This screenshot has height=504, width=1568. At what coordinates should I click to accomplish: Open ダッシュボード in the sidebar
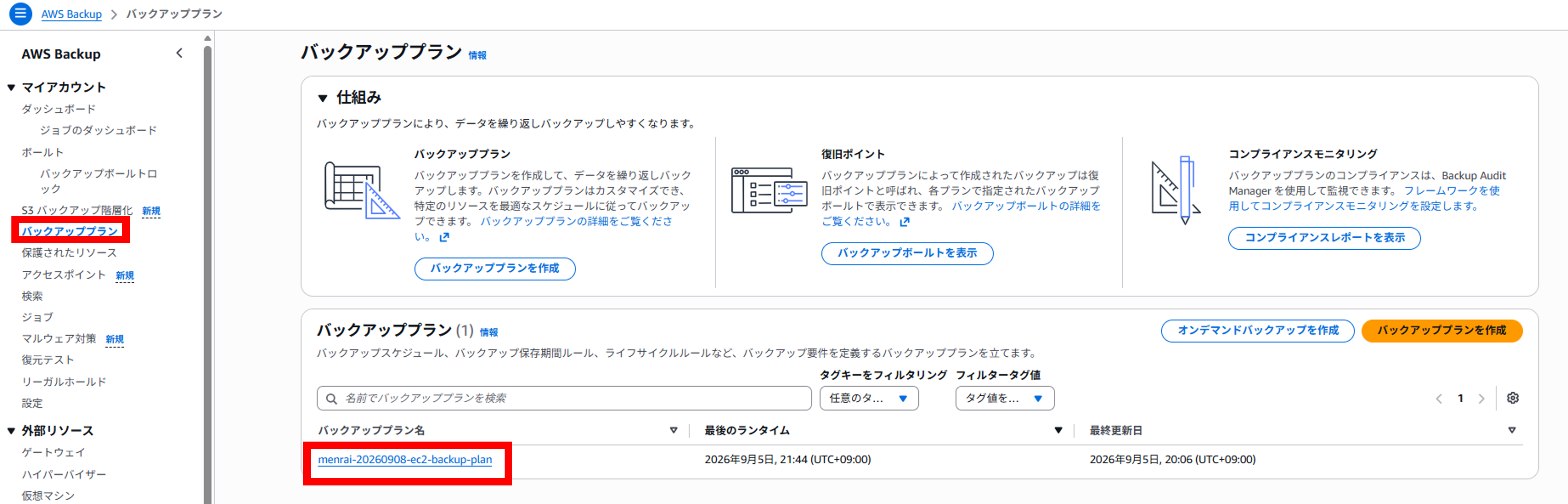pyautogui.click(x=59, y=109)
